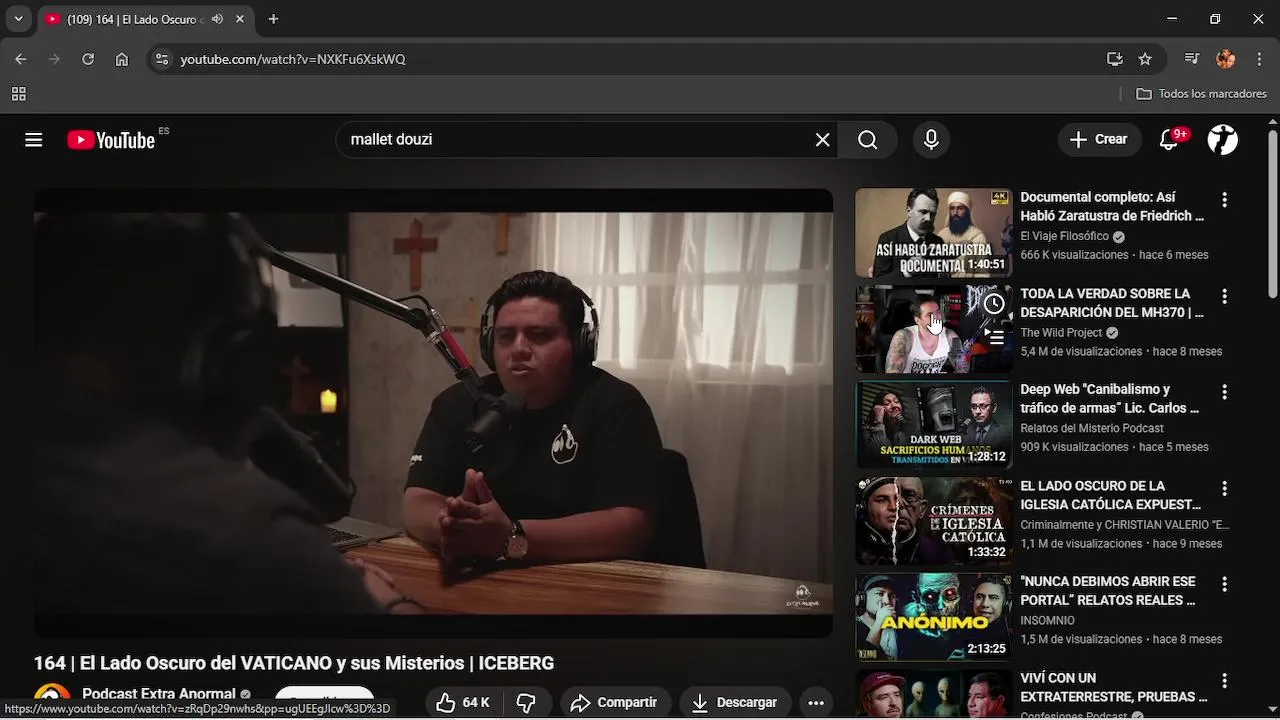Go to YouTube home via the logo

point(111,140)
